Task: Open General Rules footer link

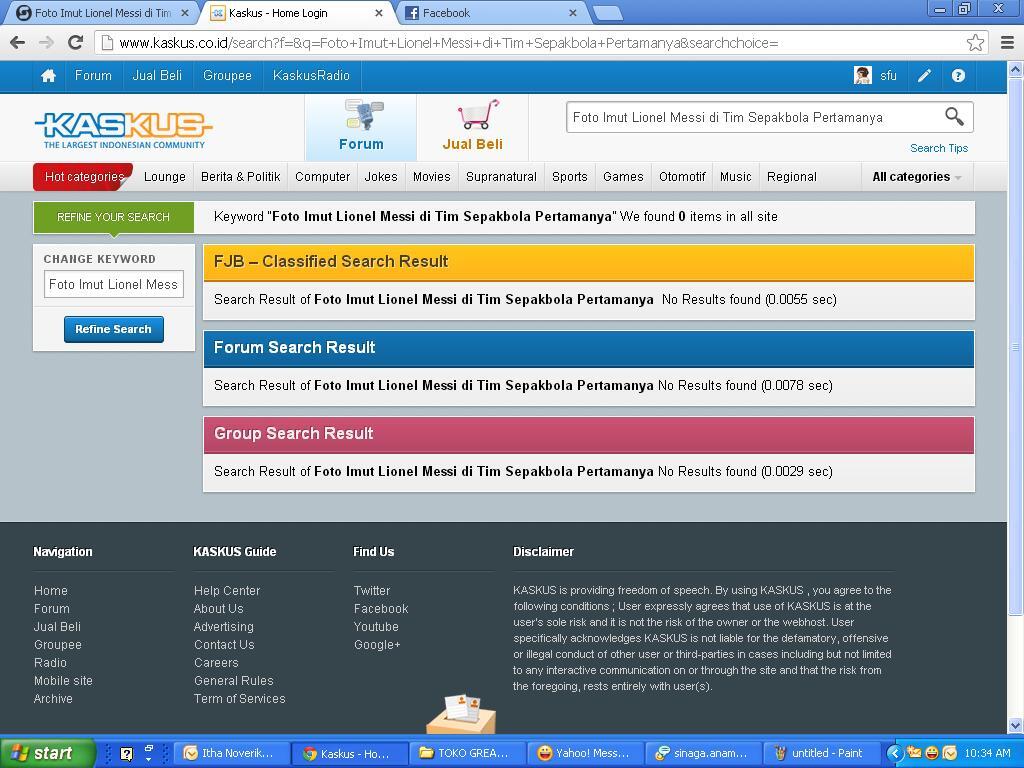Action: click(233, 680)
